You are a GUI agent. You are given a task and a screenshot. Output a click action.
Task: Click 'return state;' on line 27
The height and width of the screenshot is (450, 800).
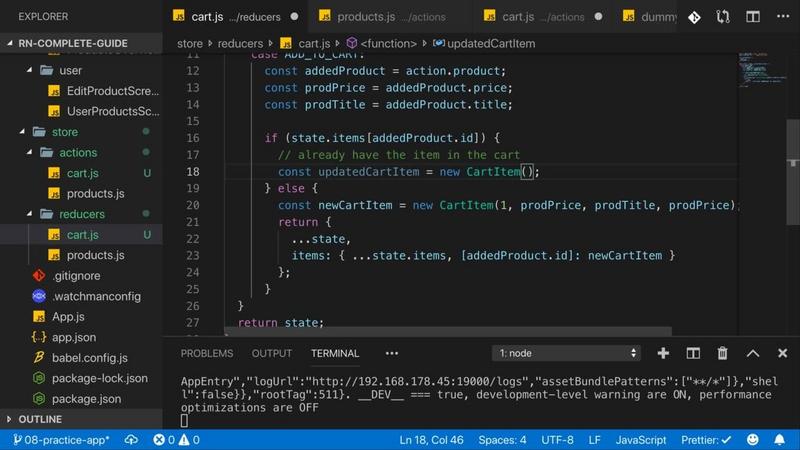point(280,322)
